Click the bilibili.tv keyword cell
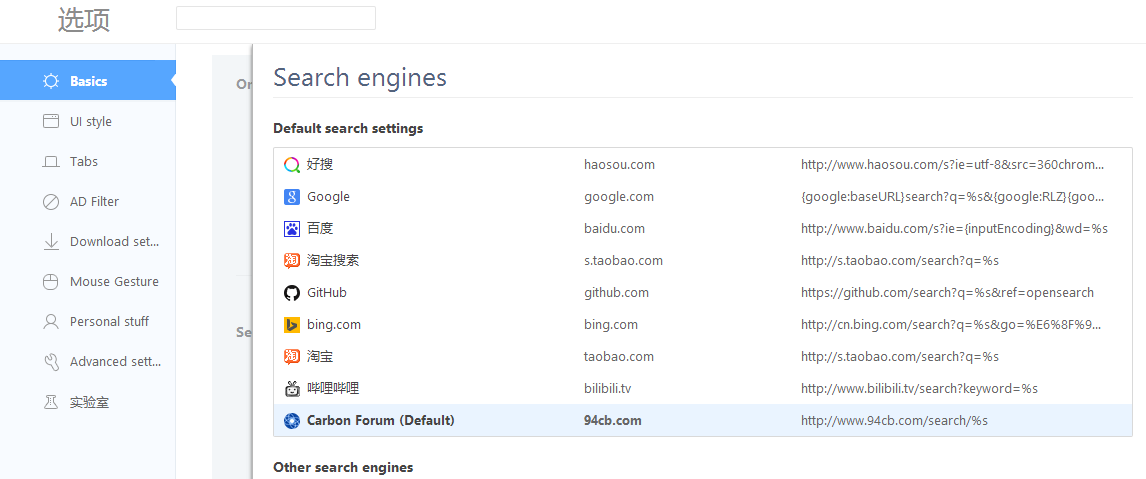This screenshot has width=1146, height=479. click(607, 388)
